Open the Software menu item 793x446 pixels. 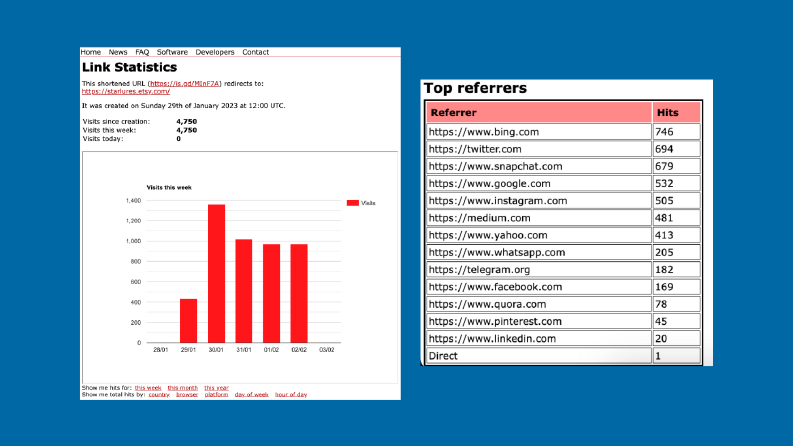172,52
